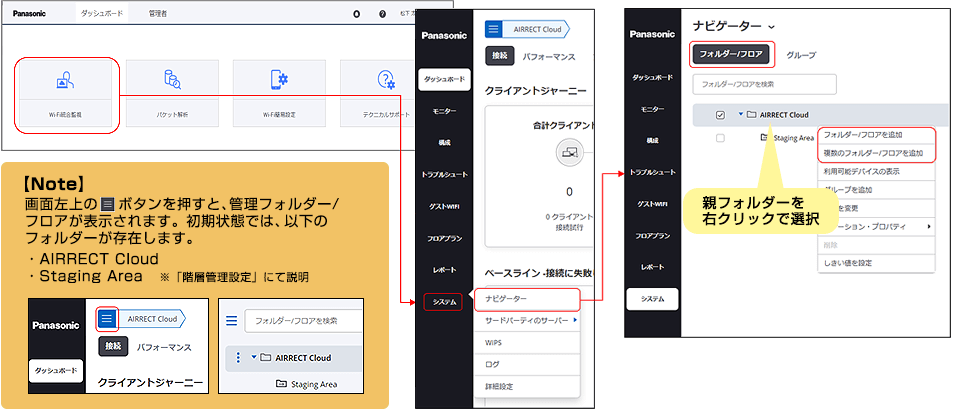
Task: Click フロアプラン in the middle panel sidebar
Action: pos(444,238)
